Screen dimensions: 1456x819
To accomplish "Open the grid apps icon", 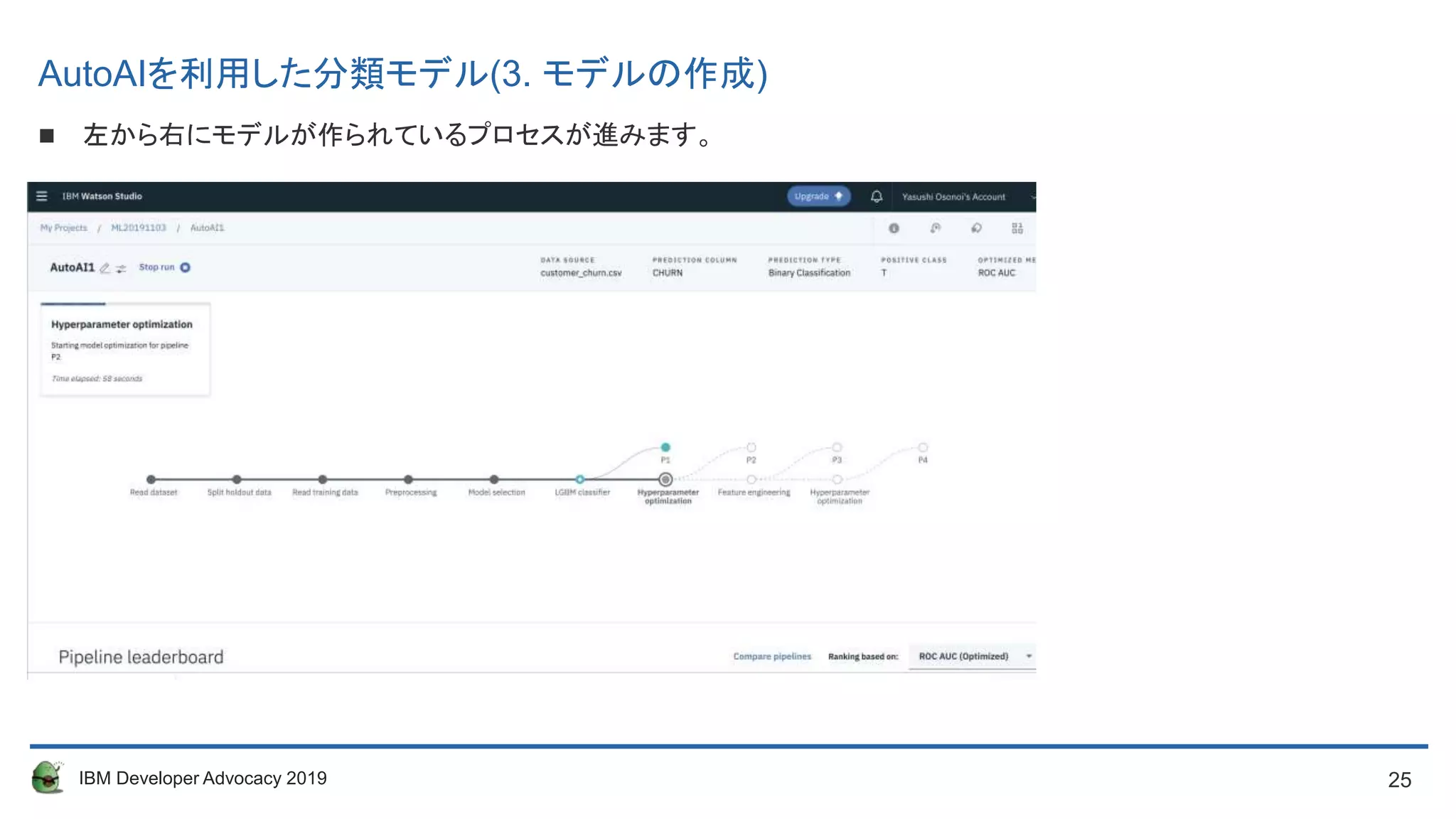I will pyautogui.click(x=1017, y=228).
